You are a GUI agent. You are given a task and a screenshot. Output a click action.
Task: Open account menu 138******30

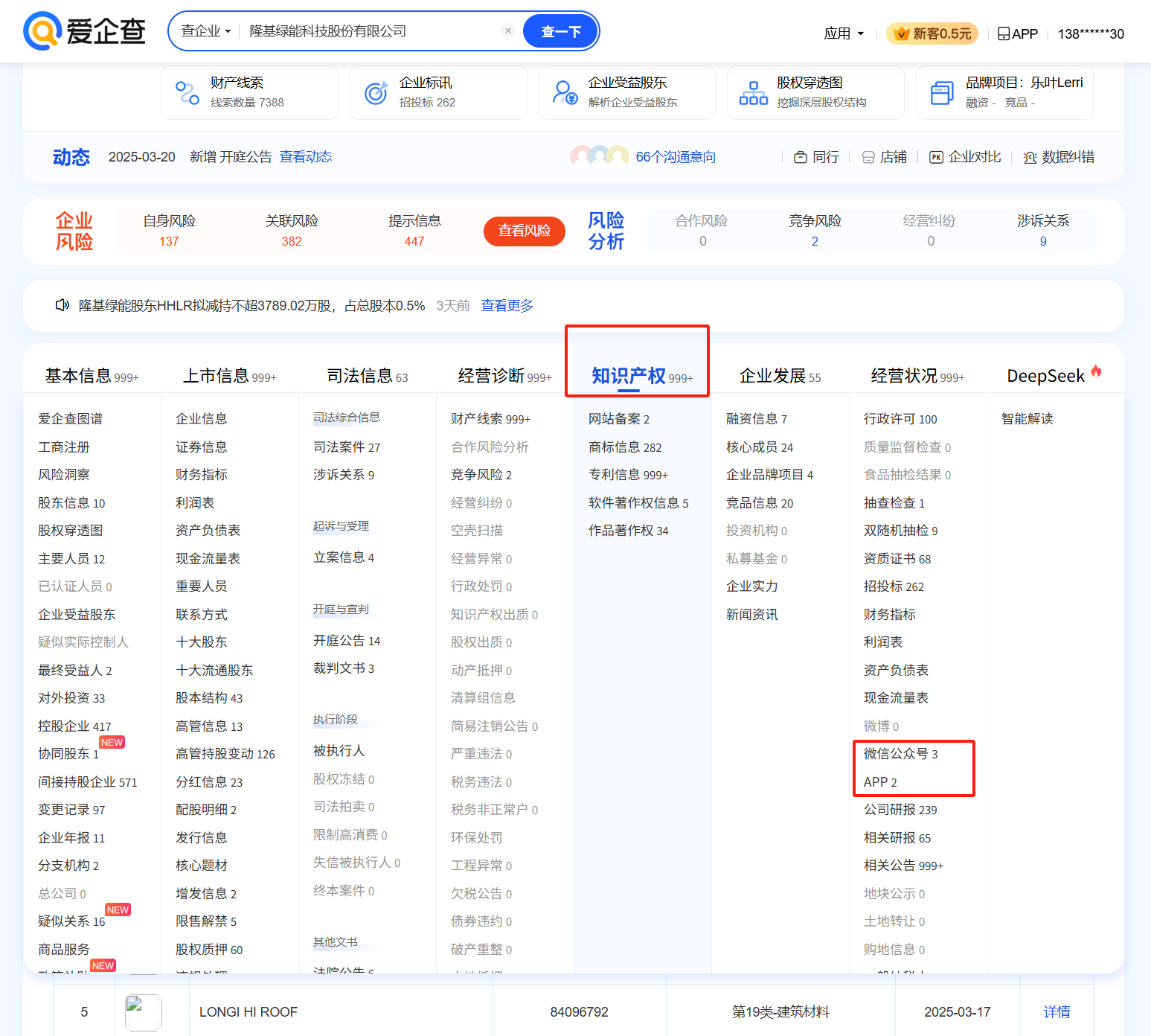(x=1091, y=33)
